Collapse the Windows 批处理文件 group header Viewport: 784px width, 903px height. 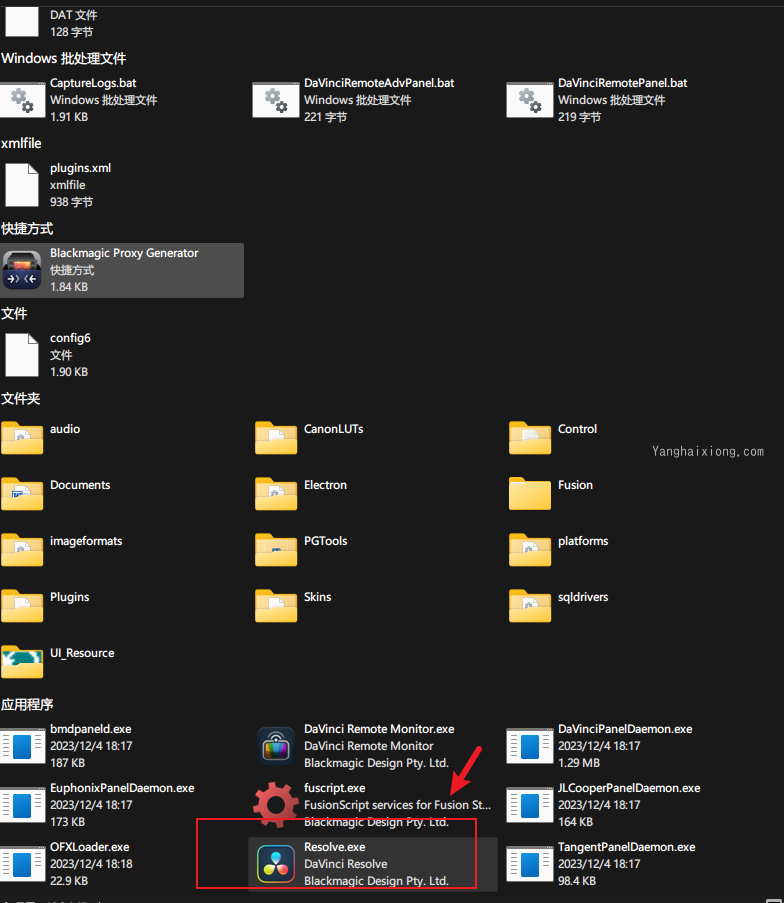tap(63, 58)
